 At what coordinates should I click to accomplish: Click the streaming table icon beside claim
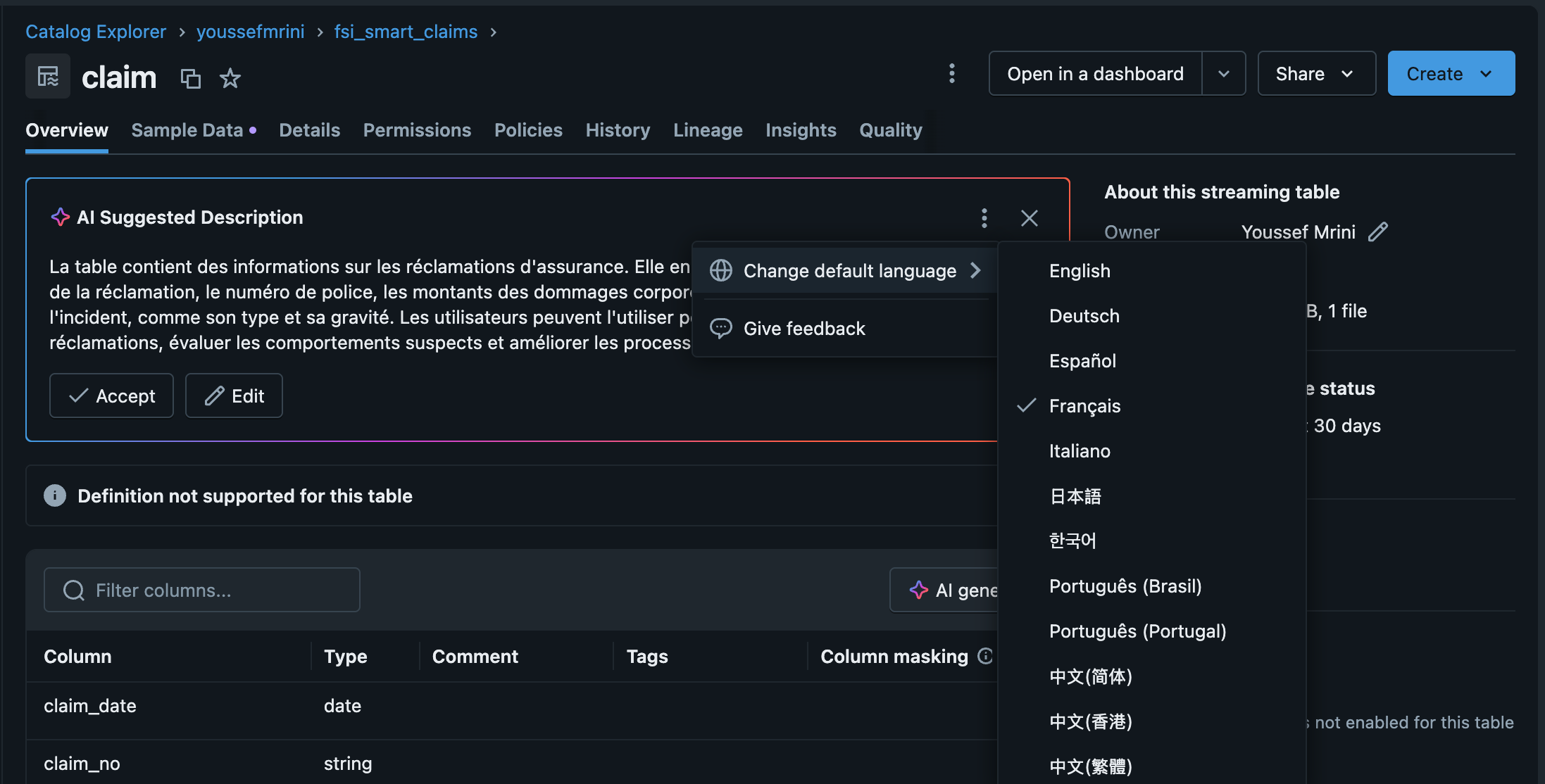(48, 76)
